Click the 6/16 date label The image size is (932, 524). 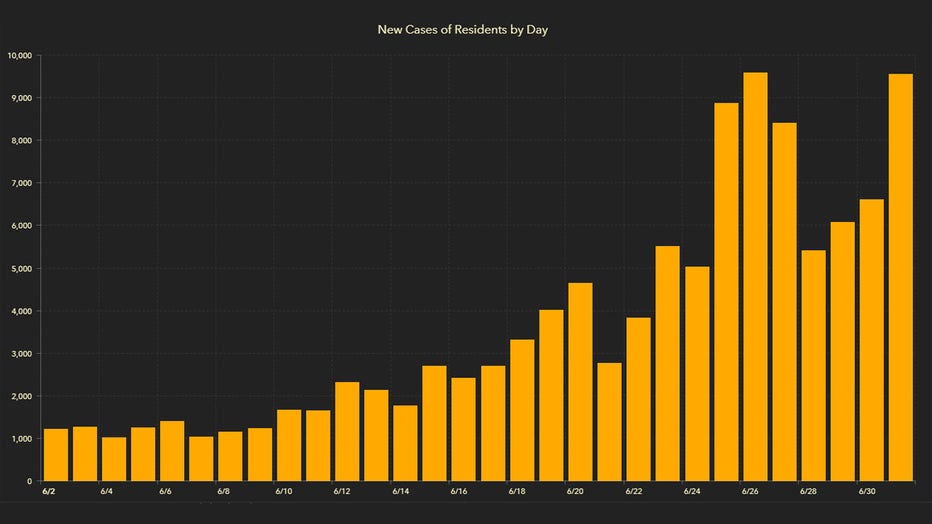[459, 491]
